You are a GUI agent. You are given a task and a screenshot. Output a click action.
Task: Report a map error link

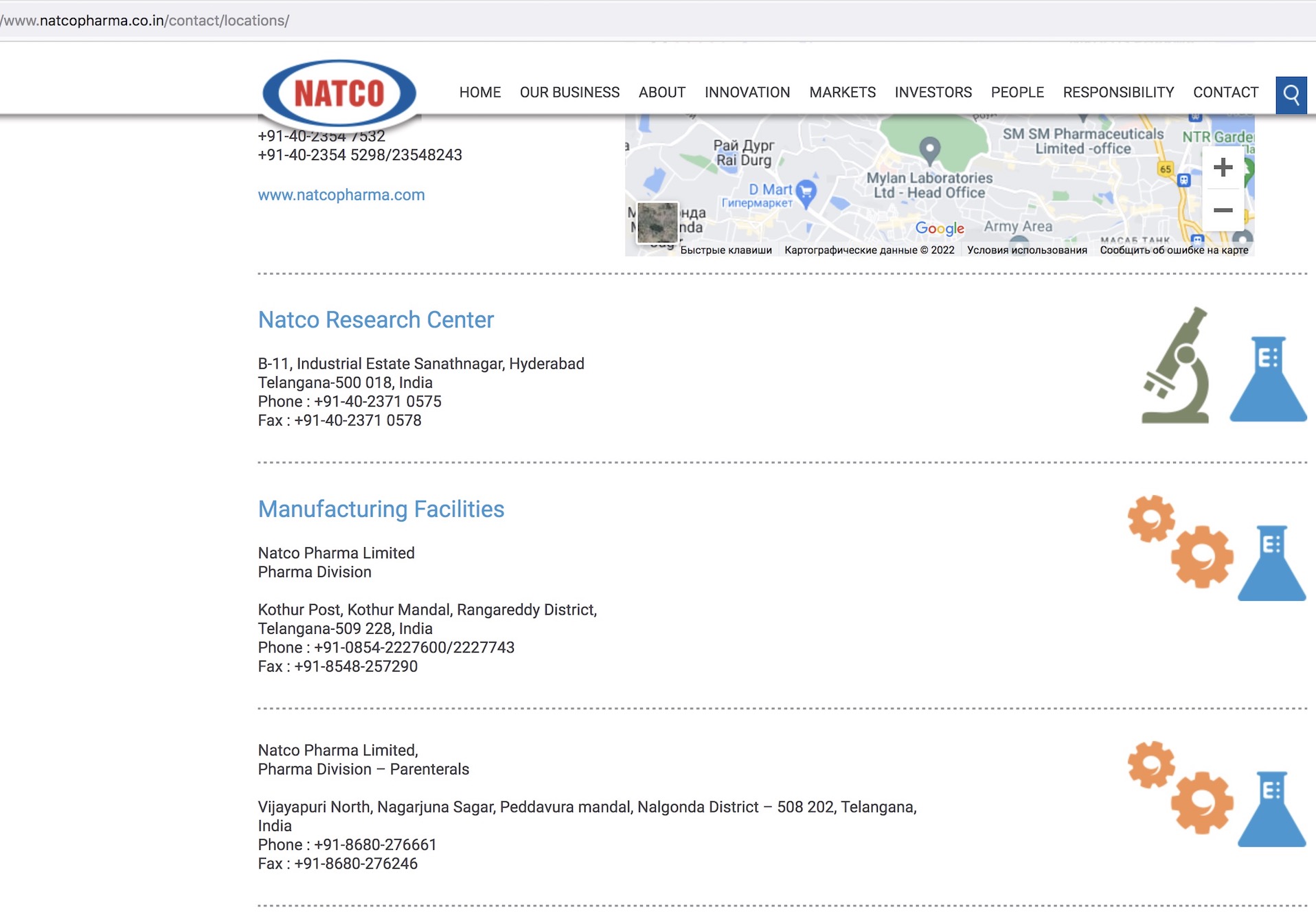click(1174, 250)
